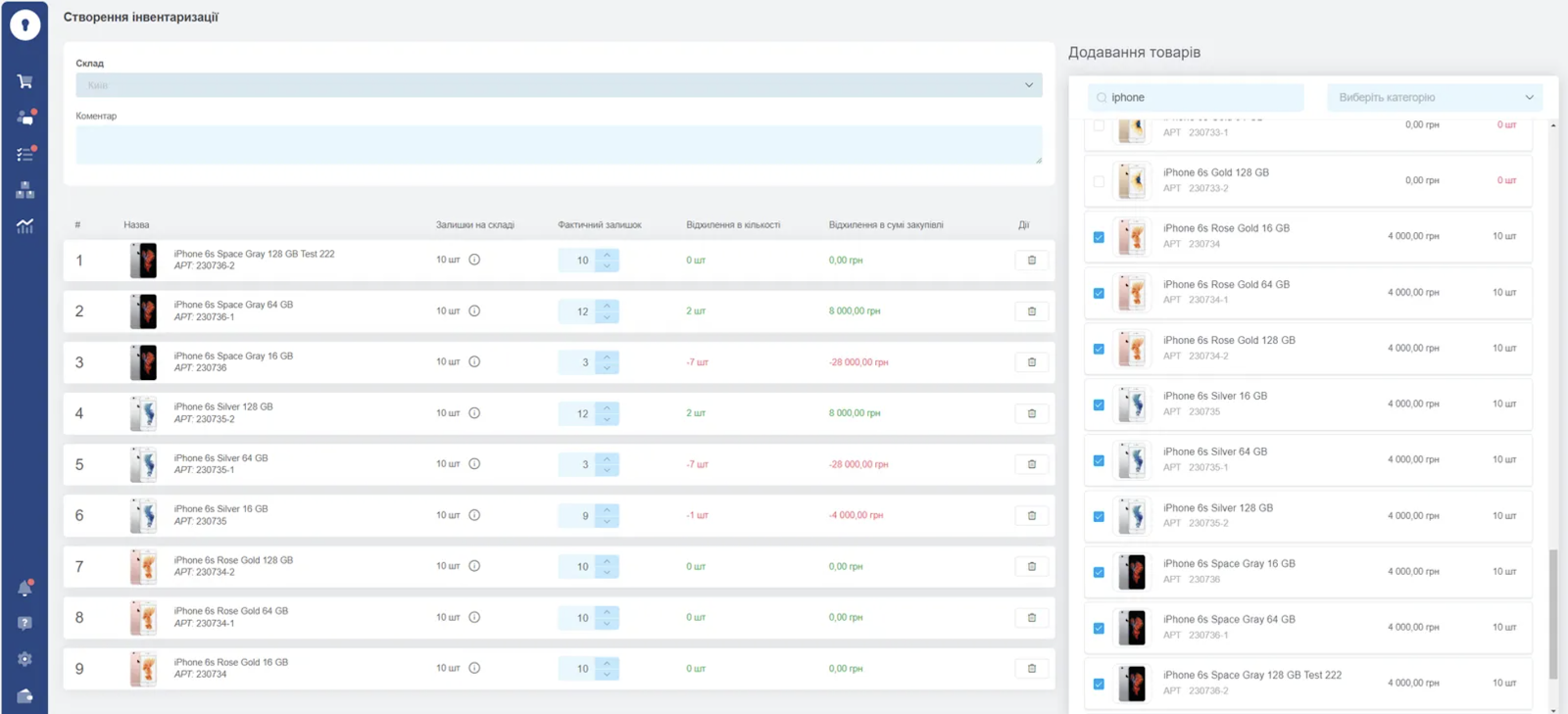Screen dimensions: 1568x714
Task: Show stock info icon for row 1
Action: pos(474,260)
